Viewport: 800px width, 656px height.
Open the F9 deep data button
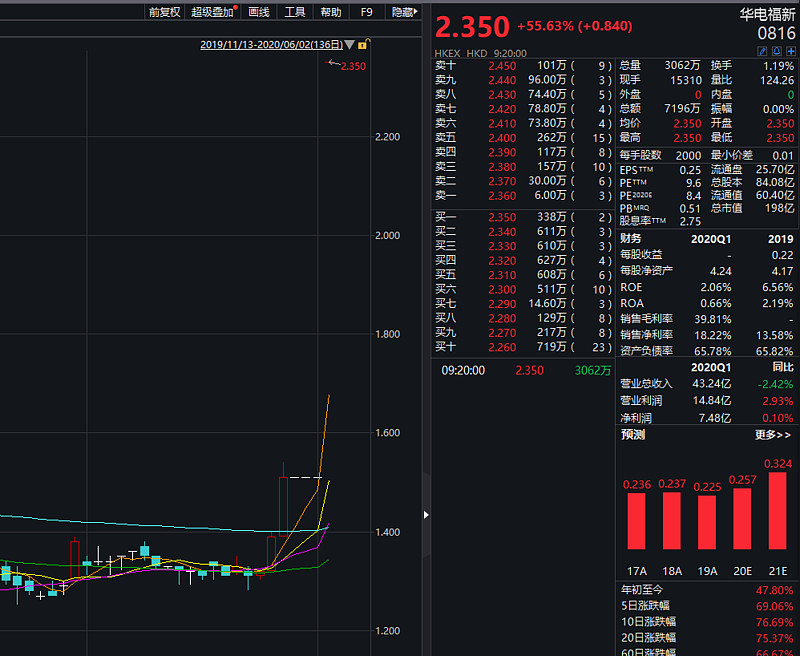(366, 12)
